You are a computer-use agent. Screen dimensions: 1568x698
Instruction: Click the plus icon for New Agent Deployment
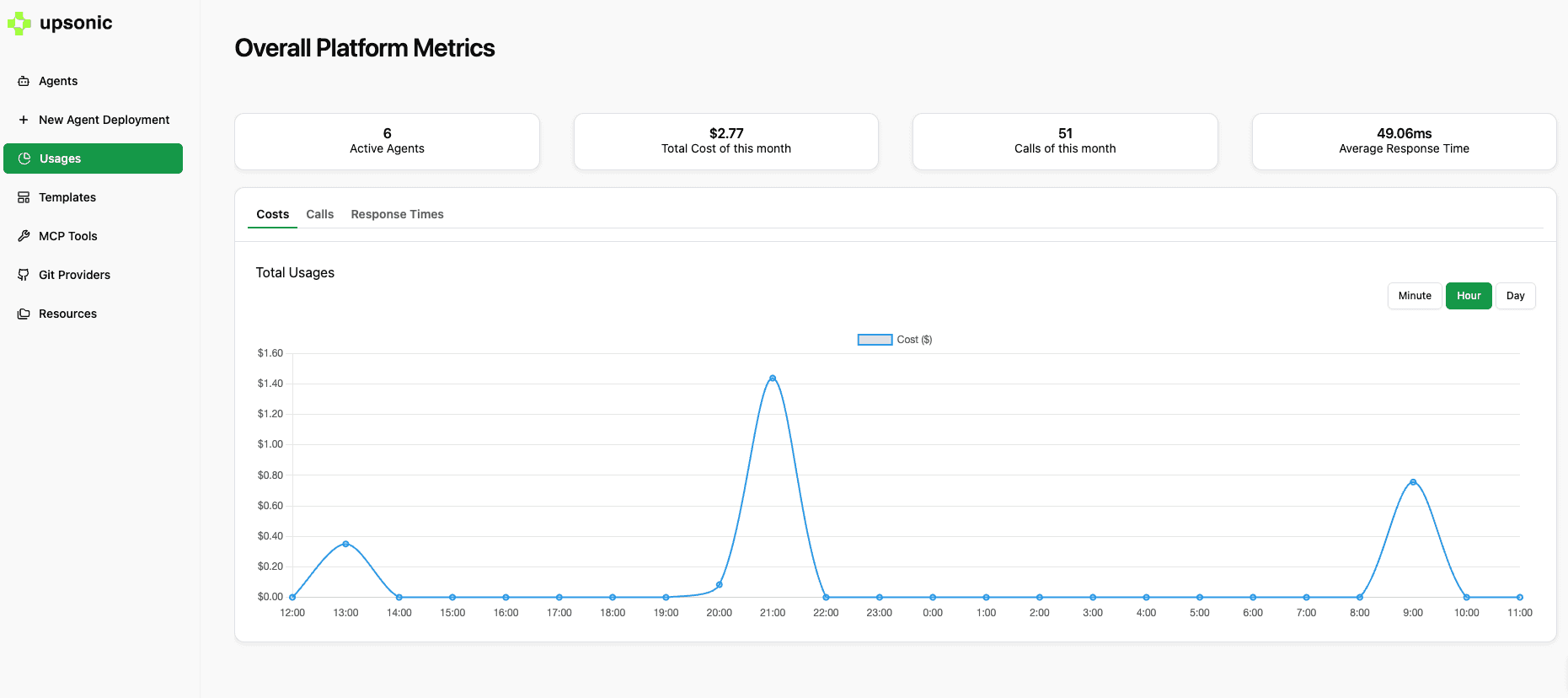pos(24,120)
